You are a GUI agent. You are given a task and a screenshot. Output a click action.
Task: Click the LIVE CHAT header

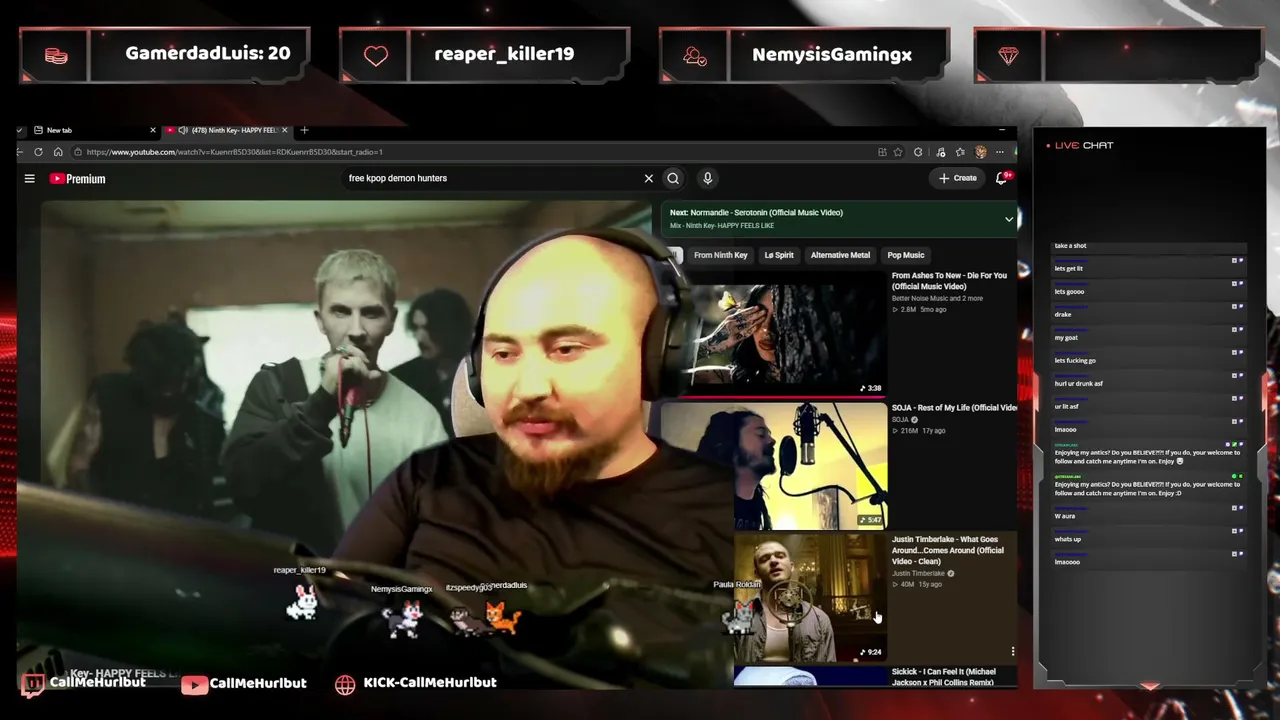point(1083,145)
